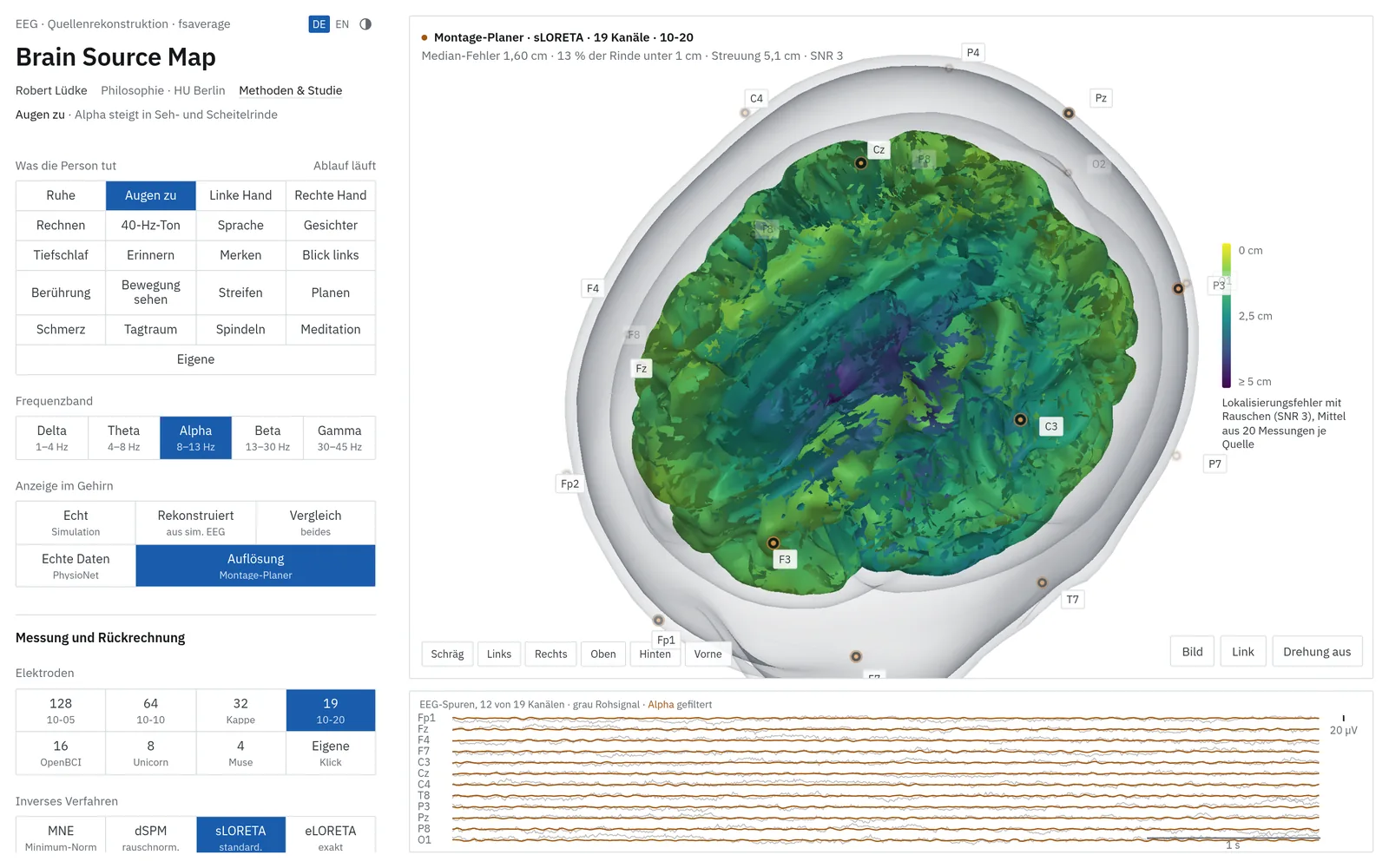Click the C3 electrode dot
The image size is (1389, 868).
1021,420
